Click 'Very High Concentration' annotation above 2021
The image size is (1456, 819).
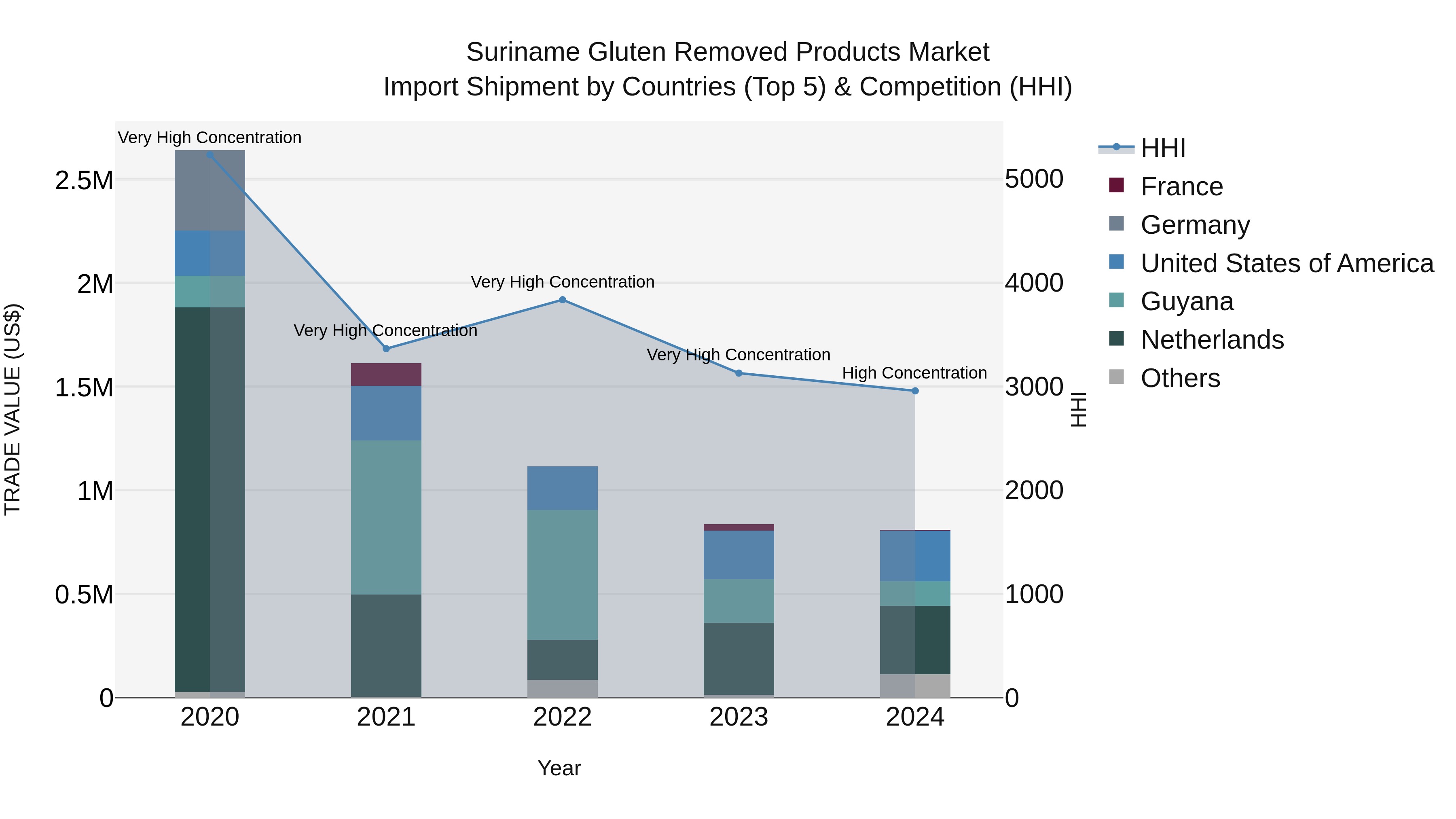tap(385, 330)
